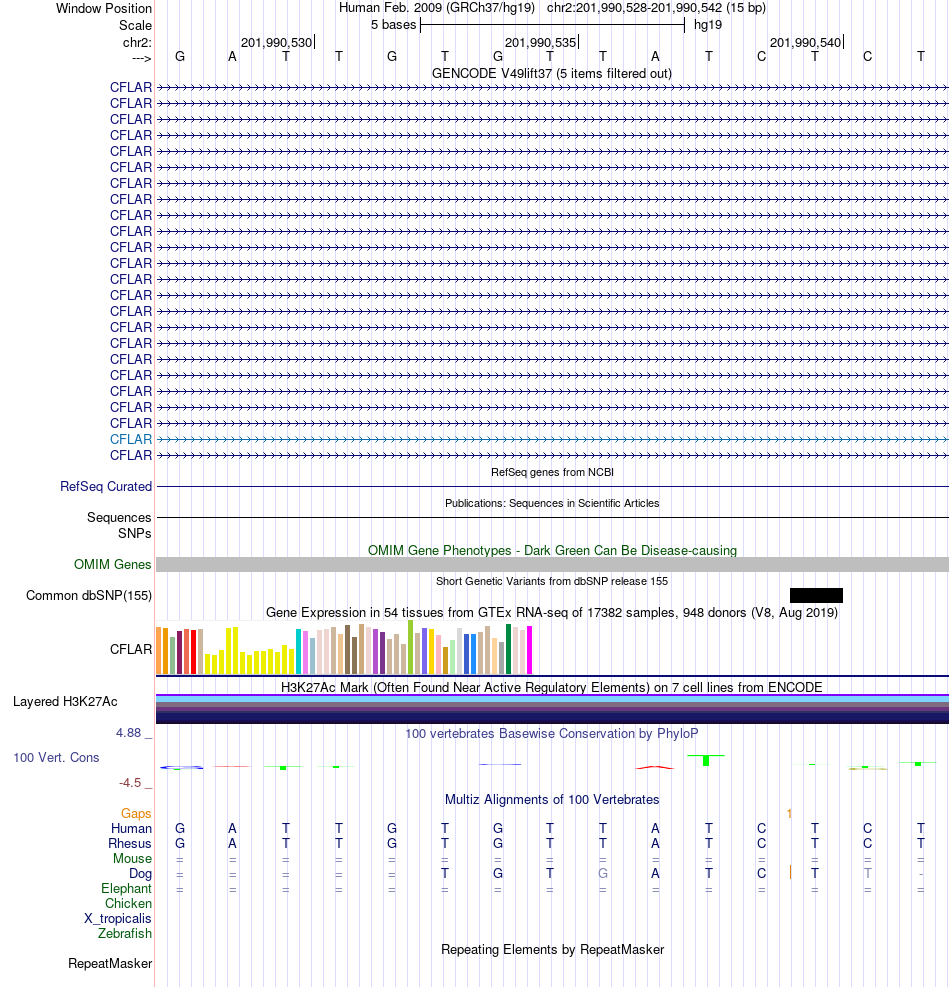The height and width of the screenshot is (987, 950).
Task: Click the 201,990,535 coordinate marker
Action: (541, 42)
